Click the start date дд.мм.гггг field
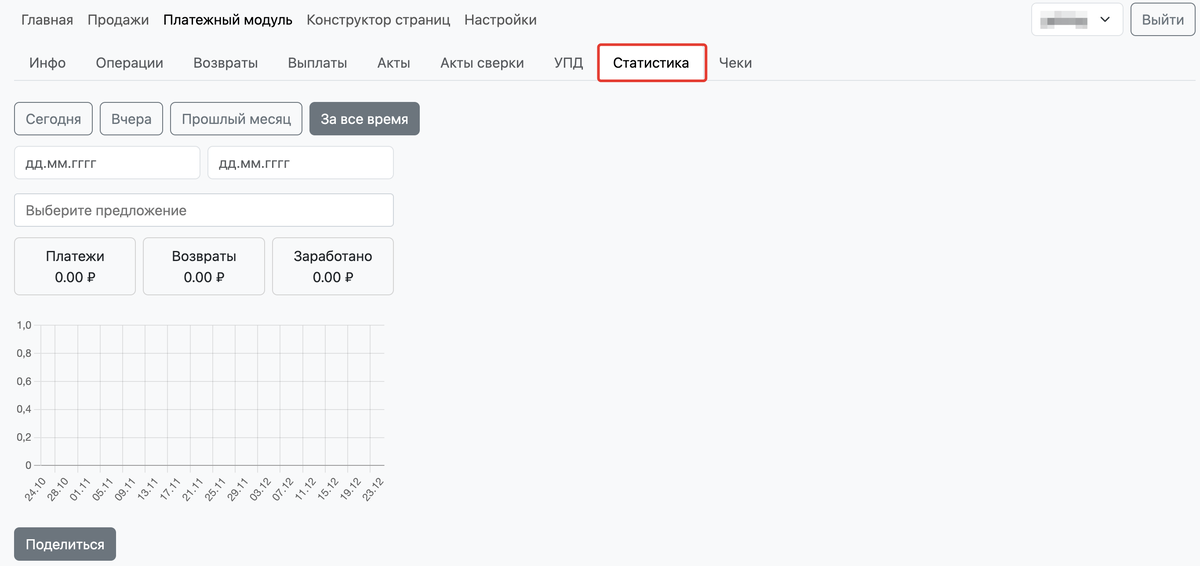 pos(107,163)
